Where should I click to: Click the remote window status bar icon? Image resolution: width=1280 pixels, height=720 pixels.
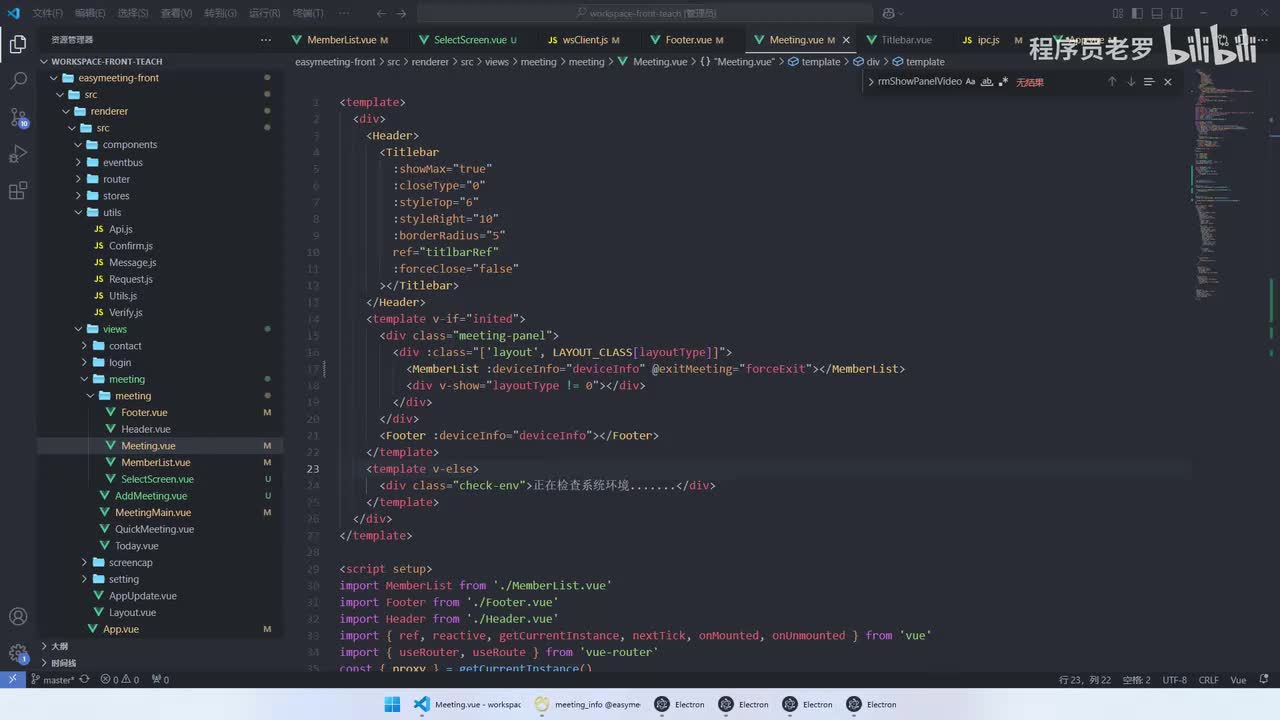(x=12, y=679)
